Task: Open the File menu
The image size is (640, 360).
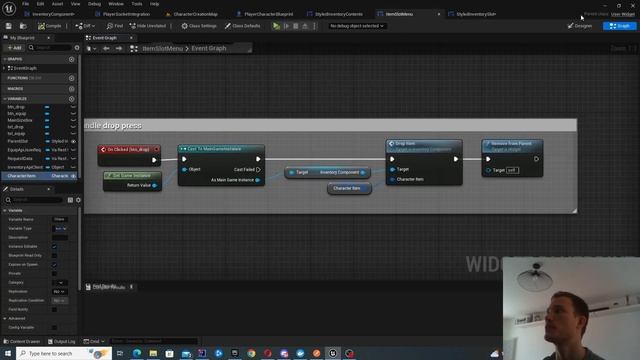Action: click(25, 4)
